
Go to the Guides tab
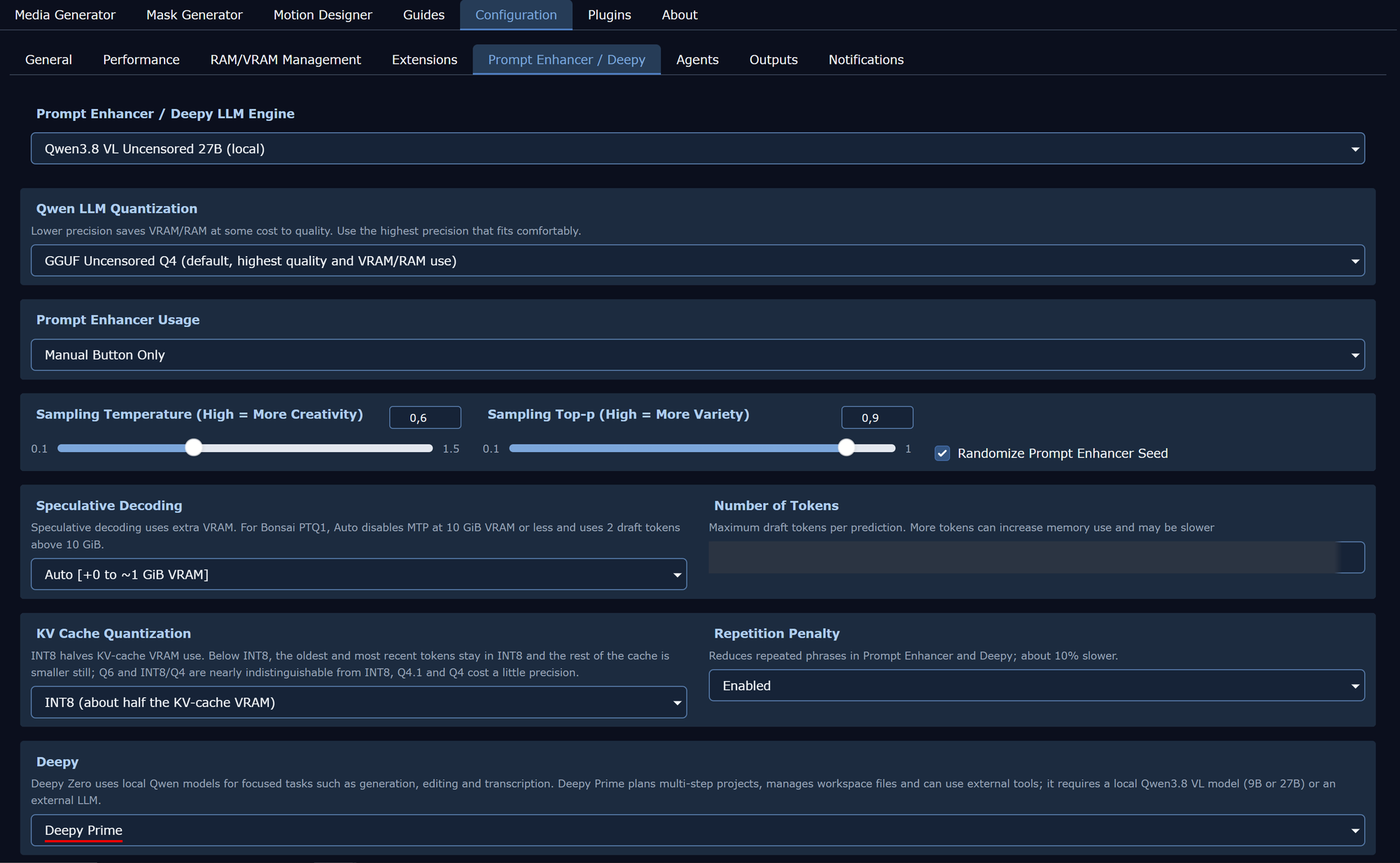tap(423, 15)
